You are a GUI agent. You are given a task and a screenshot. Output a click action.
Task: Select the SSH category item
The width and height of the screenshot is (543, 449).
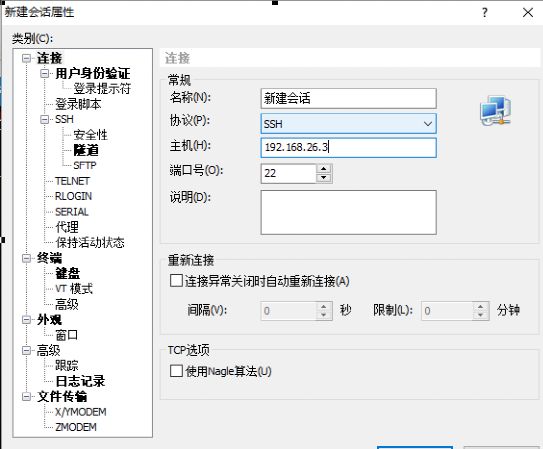64,119
